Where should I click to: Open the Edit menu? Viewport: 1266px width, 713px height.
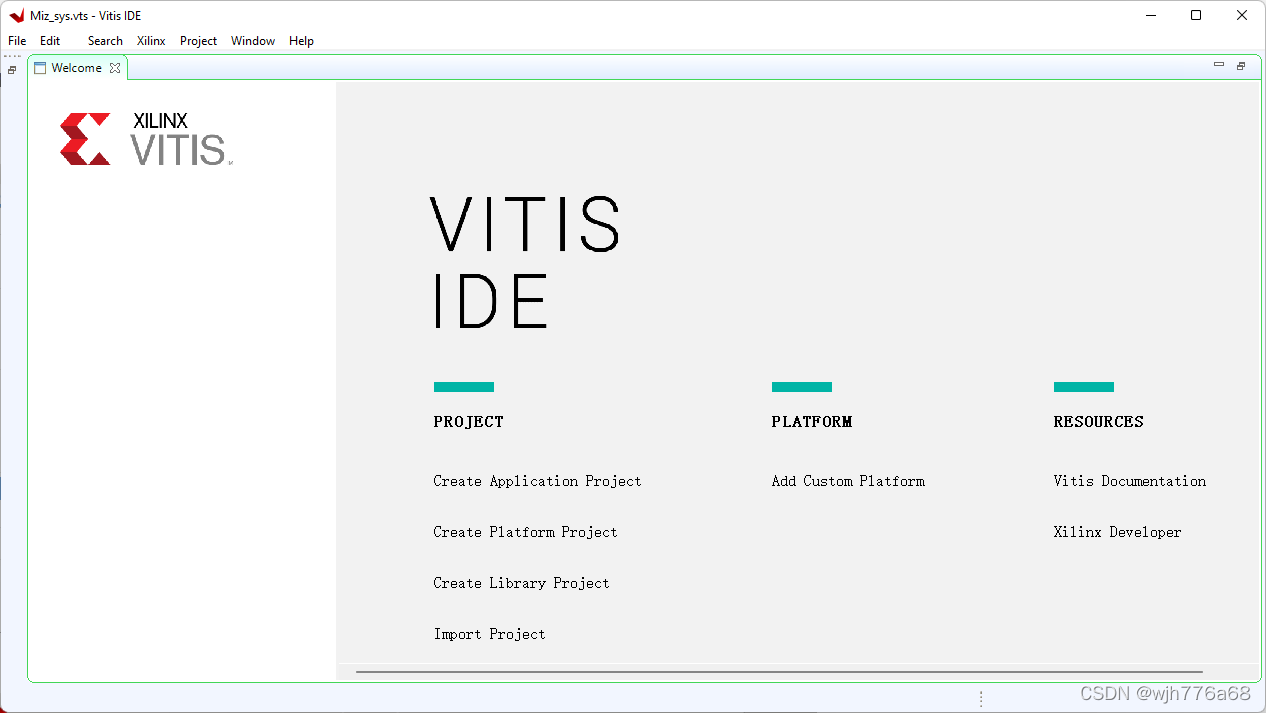tap(50, 41)
